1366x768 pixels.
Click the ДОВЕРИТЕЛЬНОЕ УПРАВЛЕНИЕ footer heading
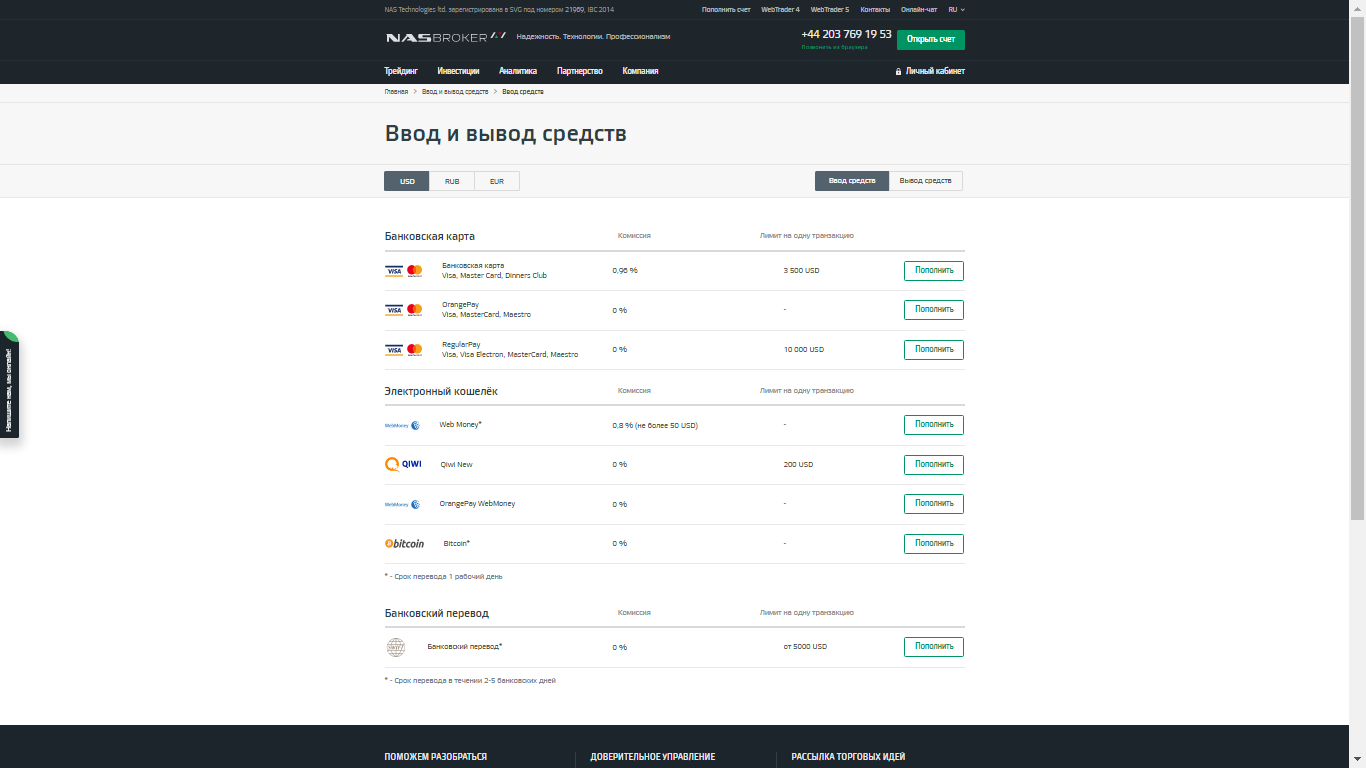pyautogui.click(x=653, y=757)
